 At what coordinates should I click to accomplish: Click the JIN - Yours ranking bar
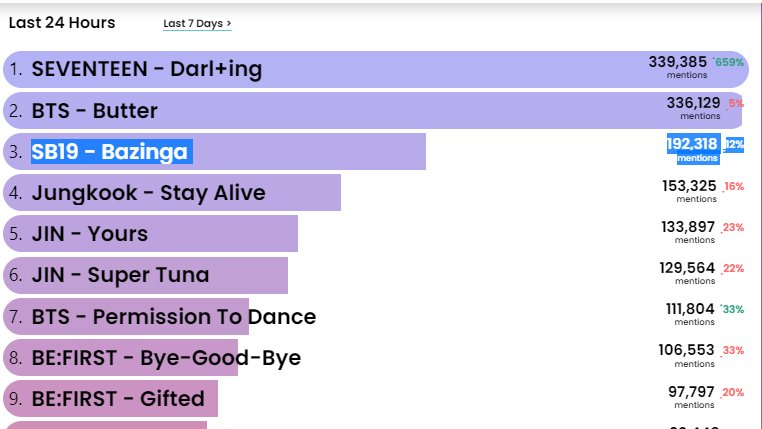[151, 234]
